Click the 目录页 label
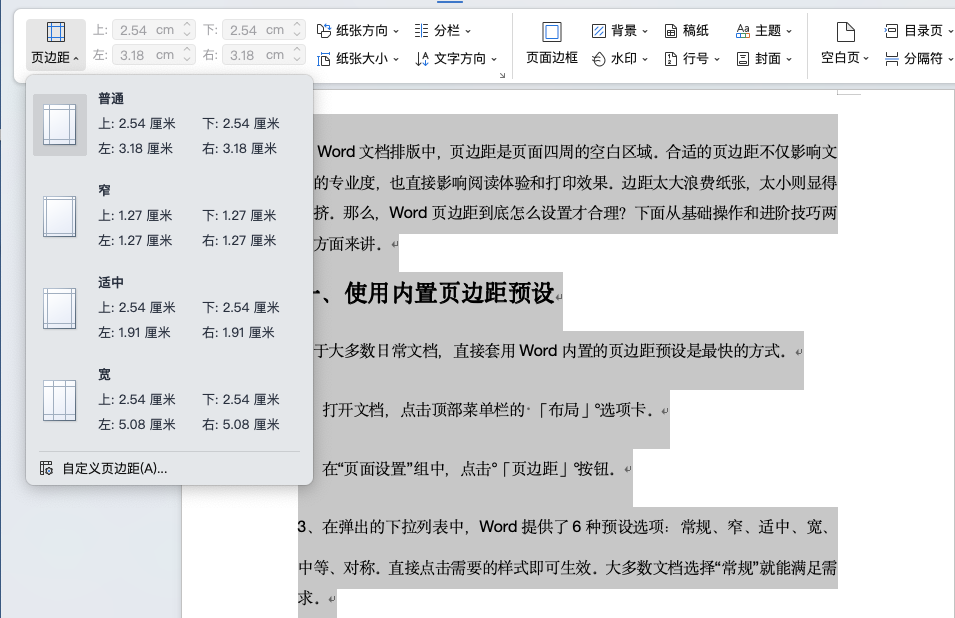This screenshot has height=618, width=955. (923, 30)
